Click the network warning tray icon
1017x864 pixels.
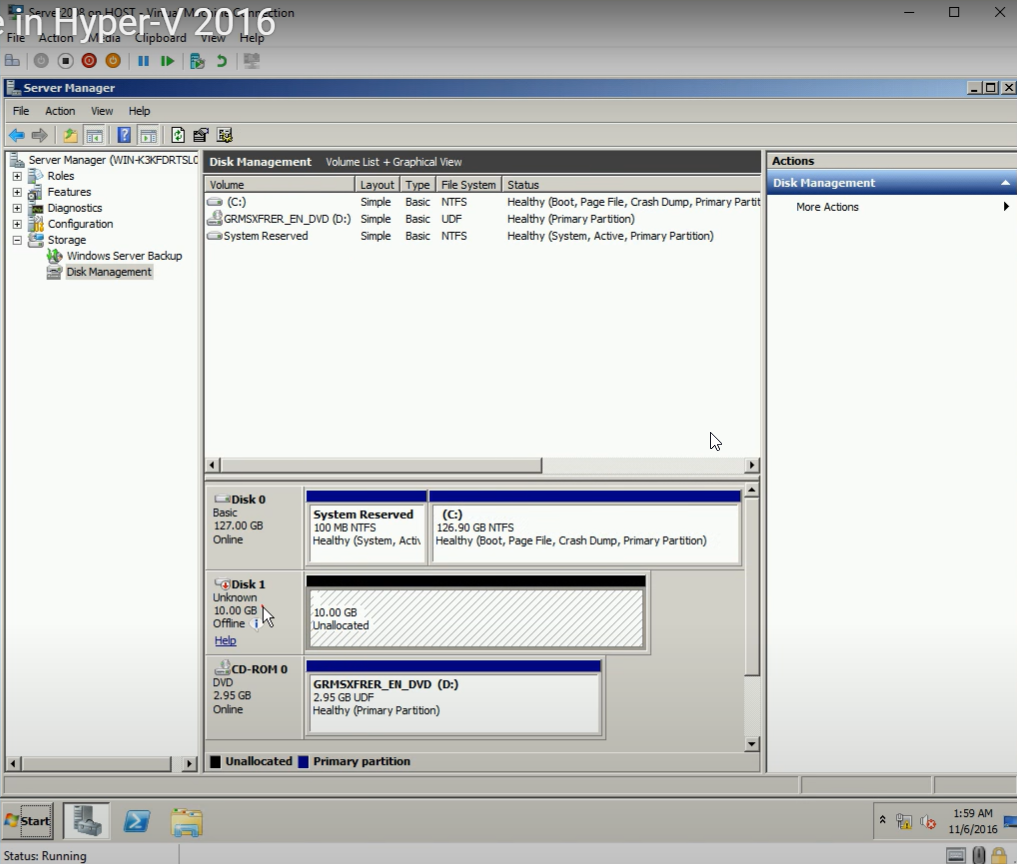tap(903, 822)
